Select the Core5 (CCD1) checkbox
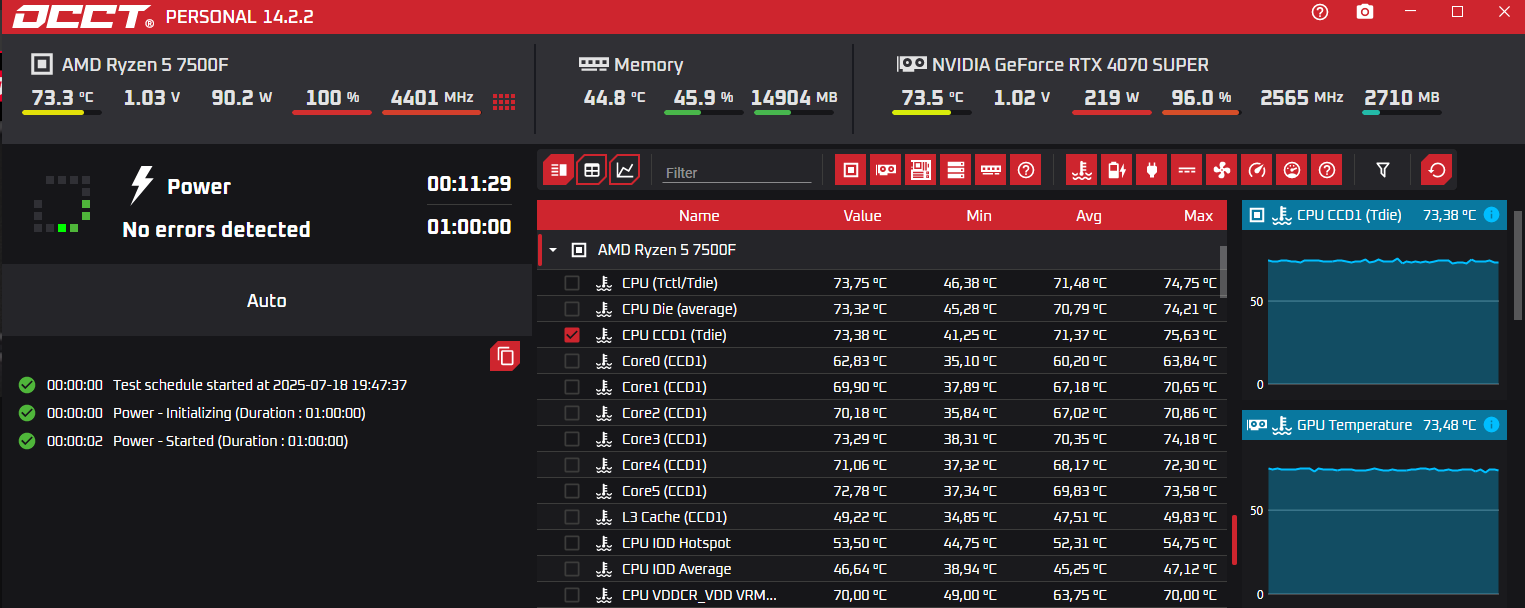 pos(572,491)
